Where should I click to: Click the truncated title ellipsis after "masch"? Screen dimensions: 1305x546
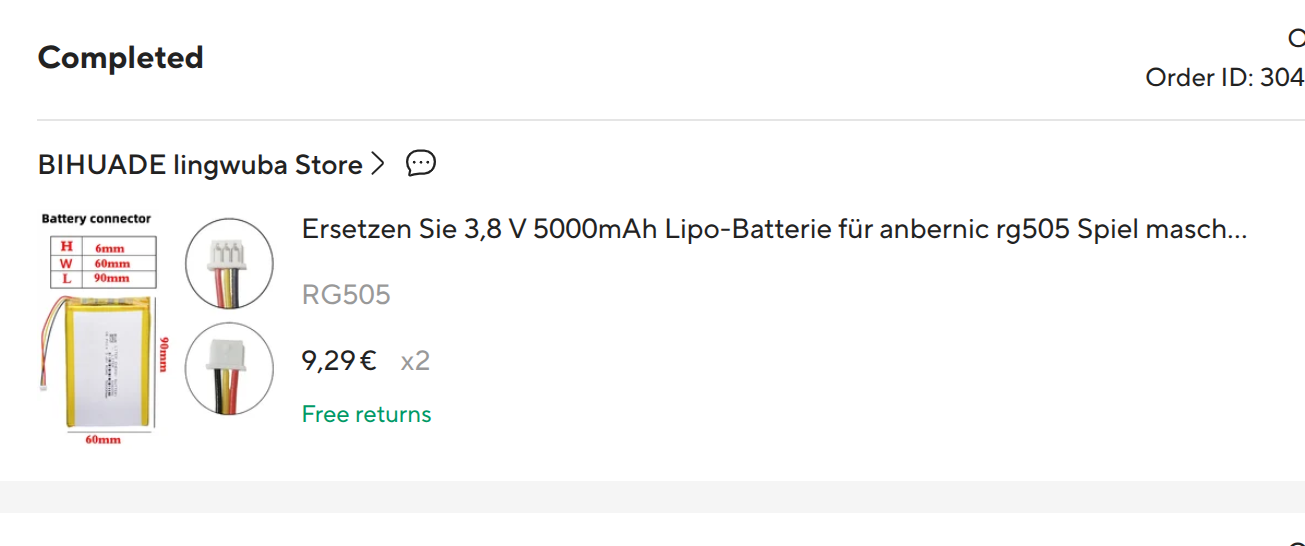1237,232
